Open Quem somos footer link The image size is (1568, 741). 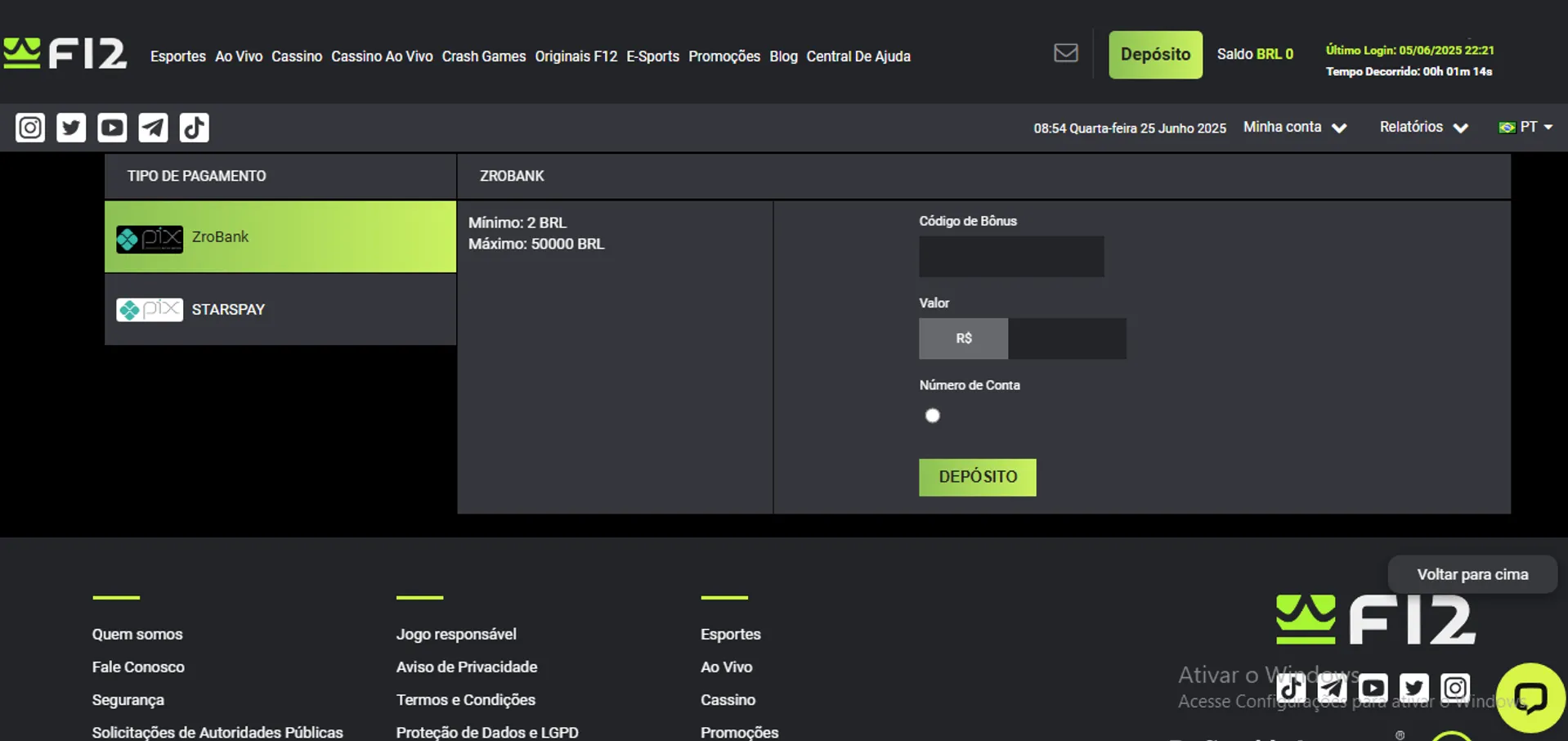[137, 635]
